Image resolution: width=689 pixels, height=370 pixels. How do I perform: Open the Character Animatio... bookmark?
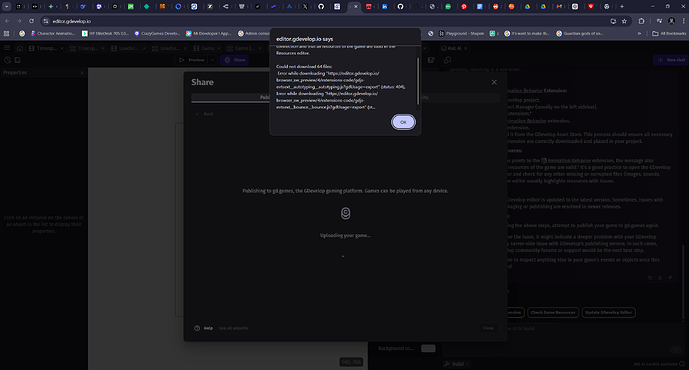53,33
